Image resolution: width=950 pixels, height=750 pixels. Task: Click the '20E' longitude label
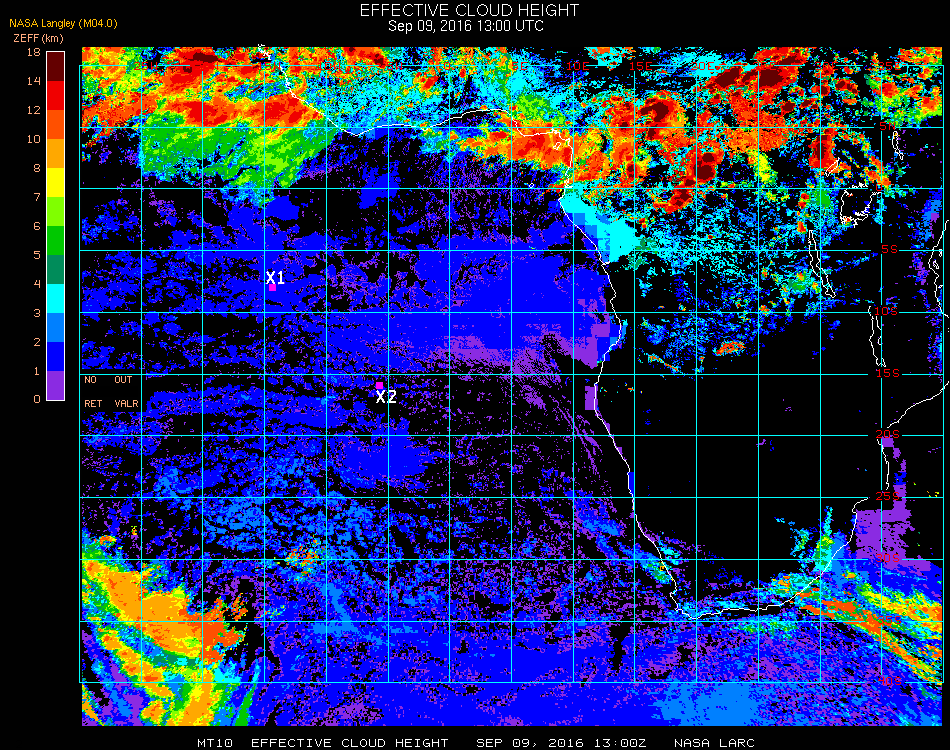tap(702, 65)
